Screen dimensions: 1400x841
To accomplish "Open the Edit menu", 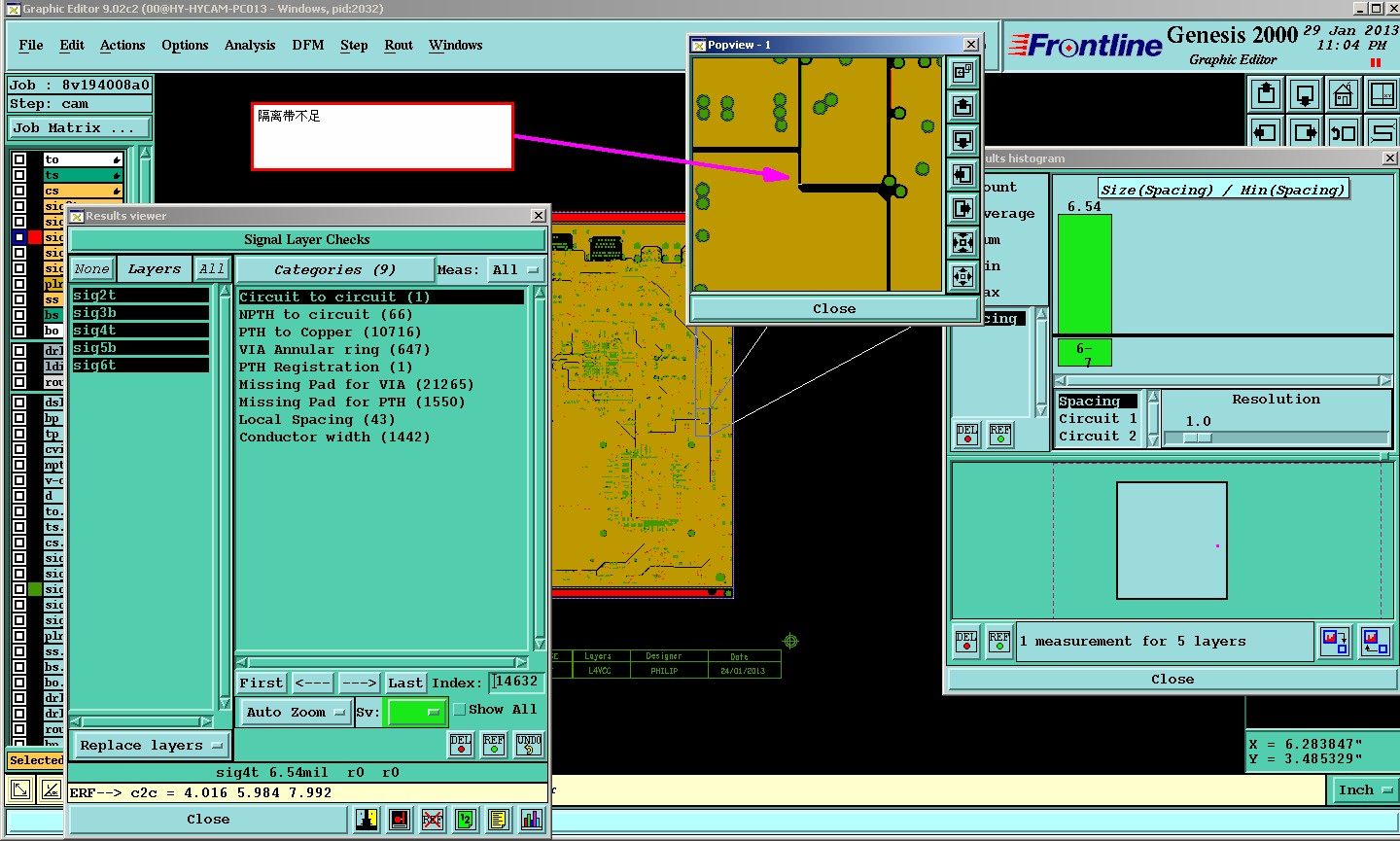I will [72, 45].
